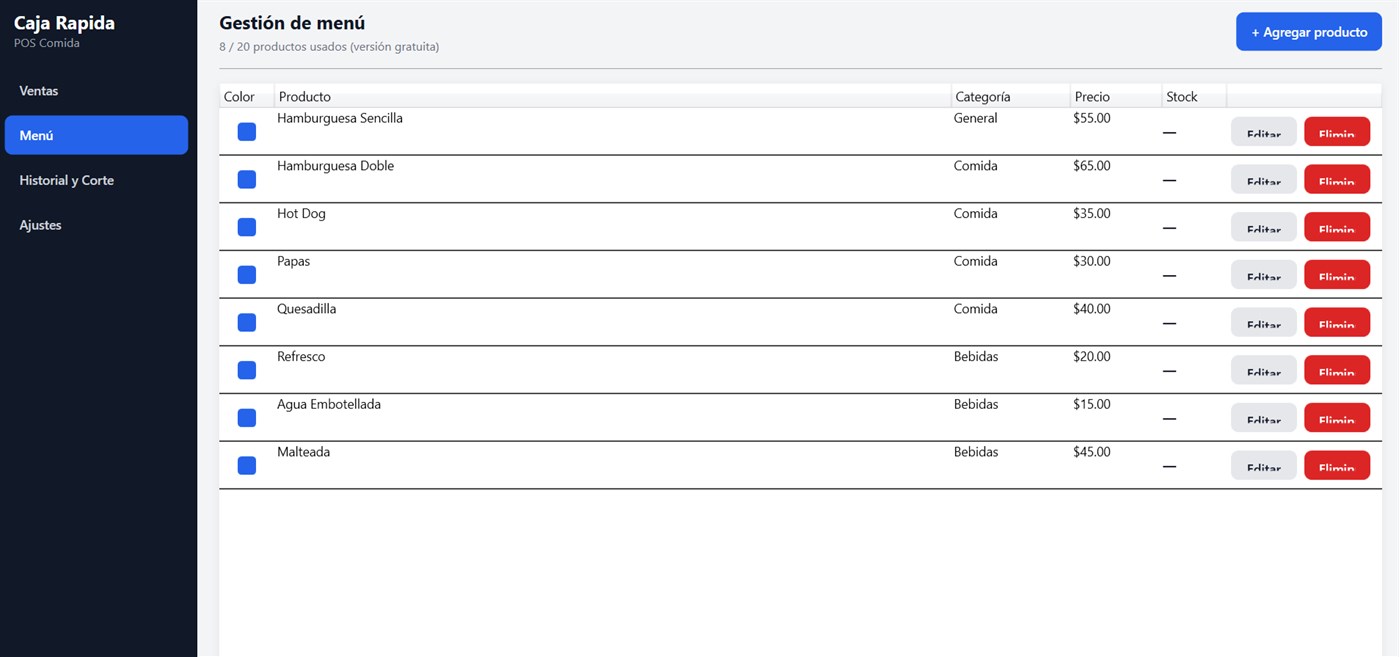Click the blue color swatch for Hamburguesa Sencilla
This screenshot has width=1399, height=657.
click(247, 132)
